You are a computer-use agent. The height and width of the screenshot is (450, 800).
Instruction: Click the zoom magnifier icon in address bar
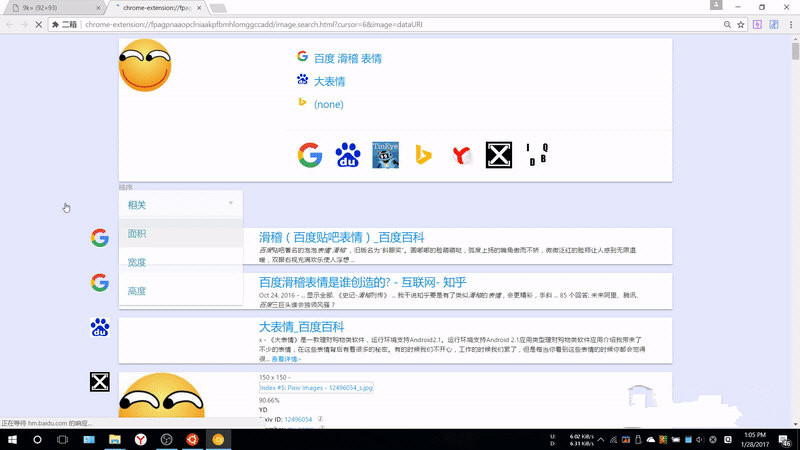pyautogui.click(x=727, y=24)
